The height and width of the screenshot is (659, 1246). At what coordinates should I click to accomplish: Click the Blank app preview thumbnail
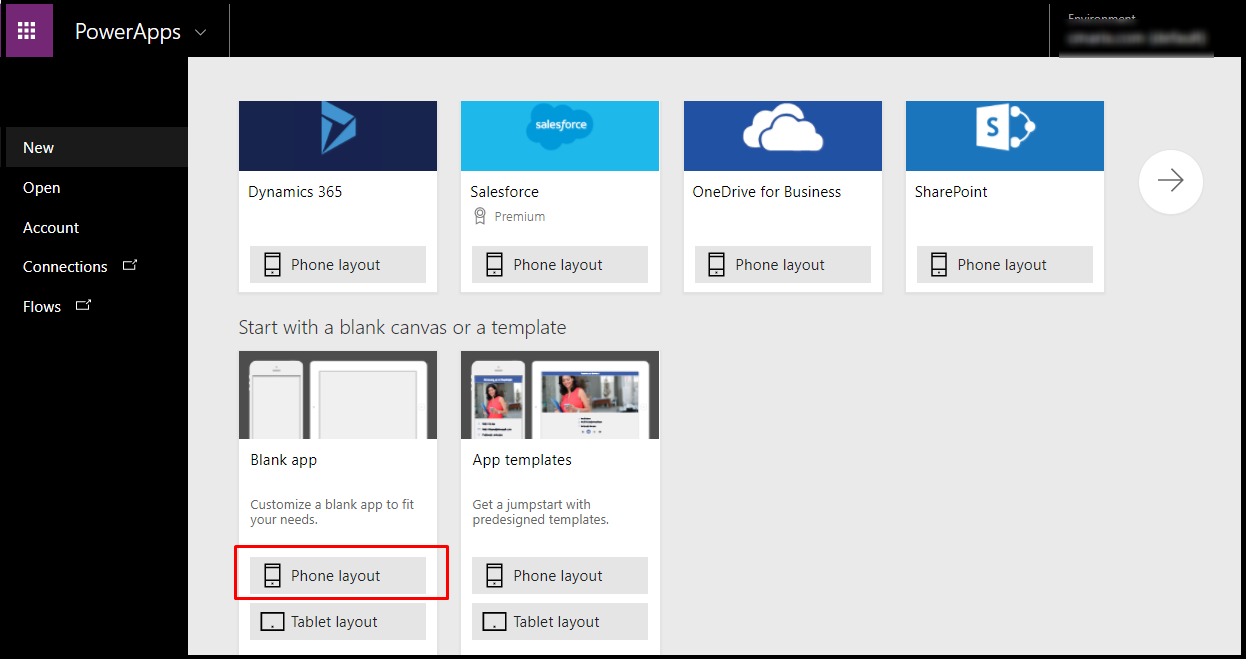pyautogui.click(x=338, y=394)
